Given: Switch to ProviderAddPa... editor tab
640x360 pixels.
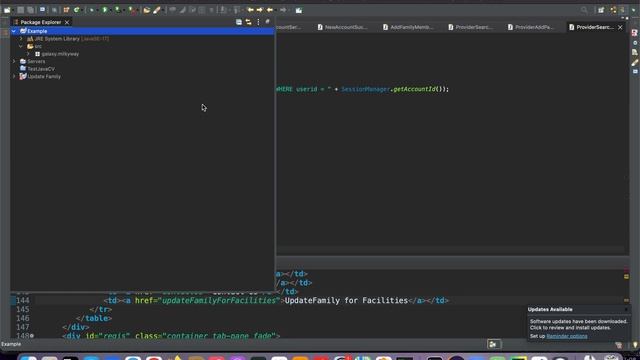Looking at the screenshot, I should pos(531,27).
